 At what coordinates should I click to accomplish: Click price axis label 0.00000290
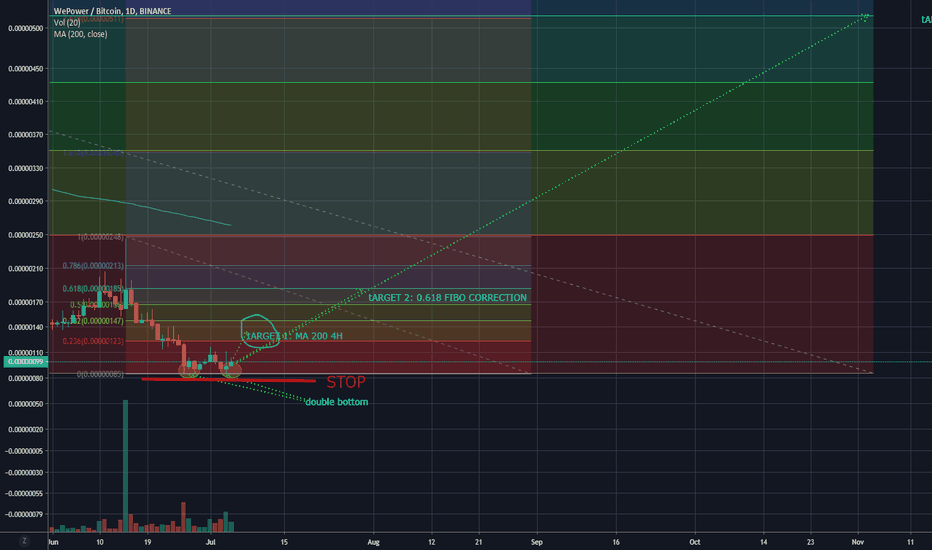pos(26,201)
